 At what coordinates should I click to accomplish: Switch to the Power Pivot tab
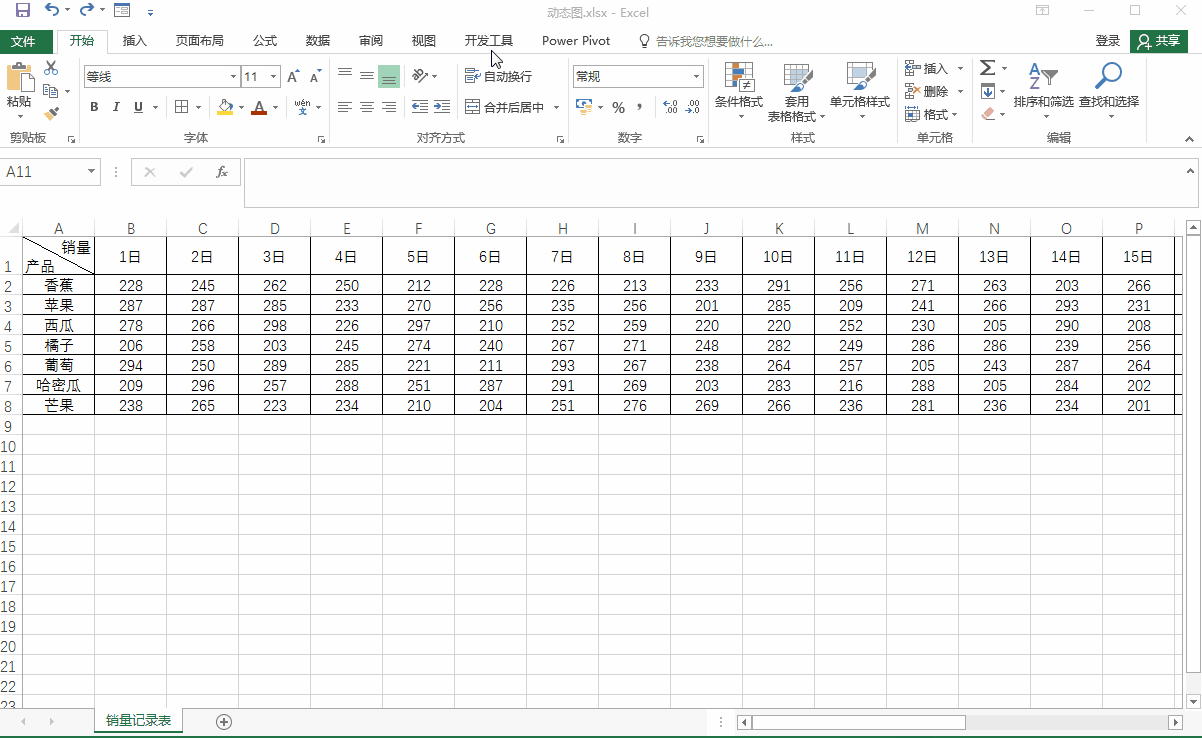576,41
